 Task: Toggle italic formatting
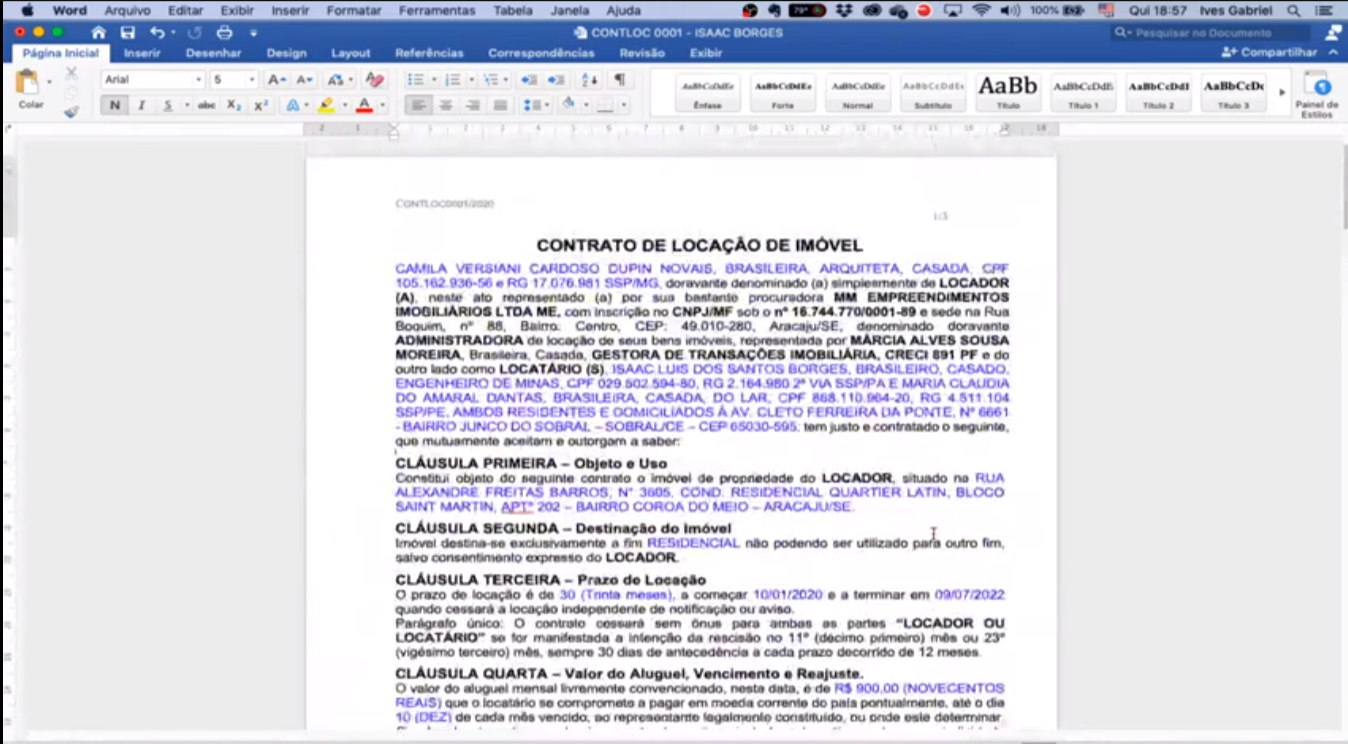141,105
